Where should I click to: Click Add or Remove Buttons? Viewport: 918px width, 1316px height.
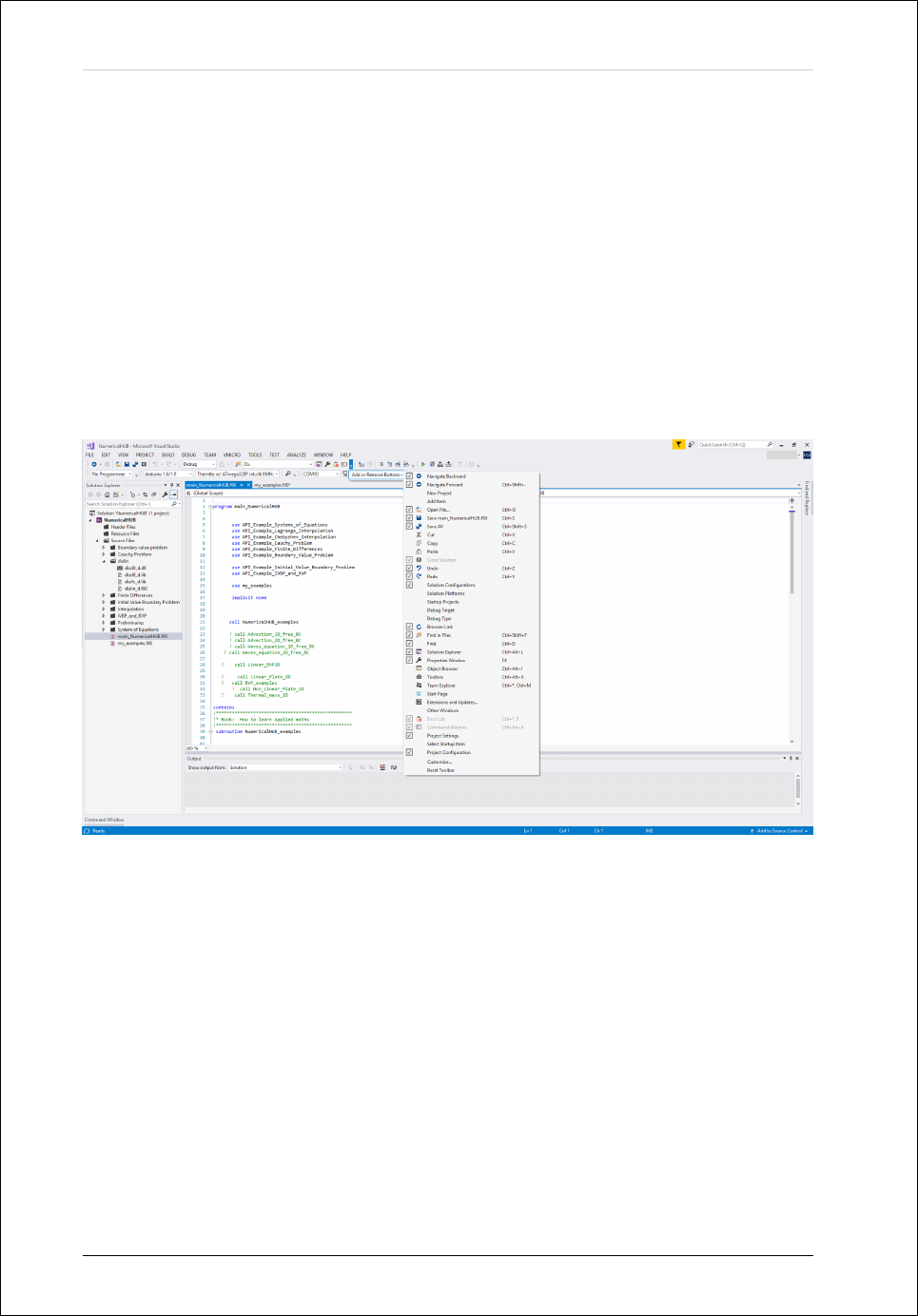(376, 474)
